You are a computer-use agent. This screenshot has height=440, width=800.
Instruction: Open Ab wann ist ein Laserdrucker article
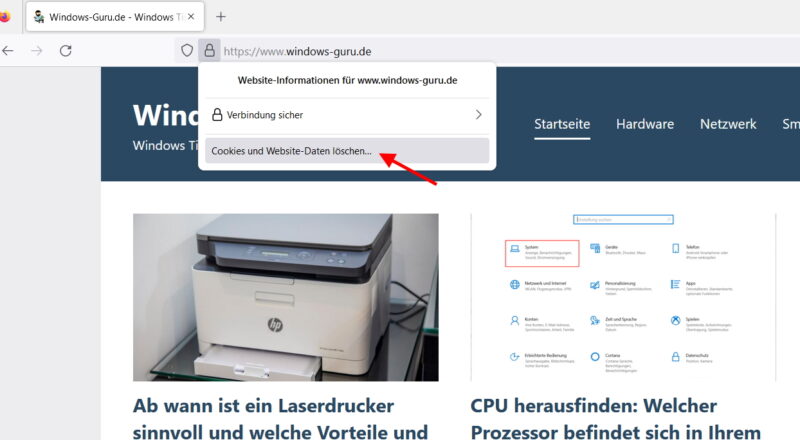[280, 419]
